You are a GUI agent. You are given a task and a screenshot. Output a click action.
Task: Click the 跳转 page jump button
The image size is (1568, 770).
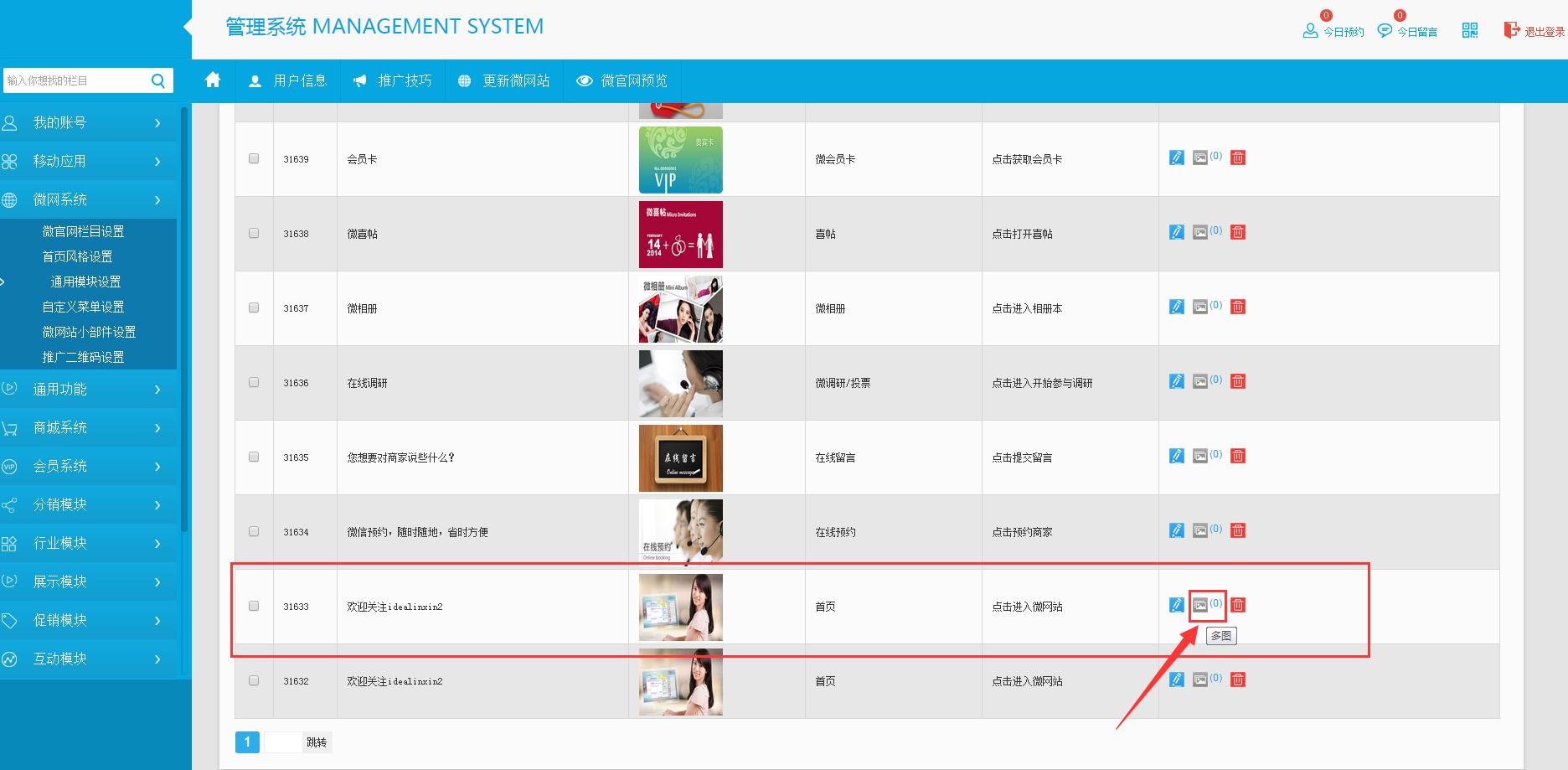click(317, 742)
